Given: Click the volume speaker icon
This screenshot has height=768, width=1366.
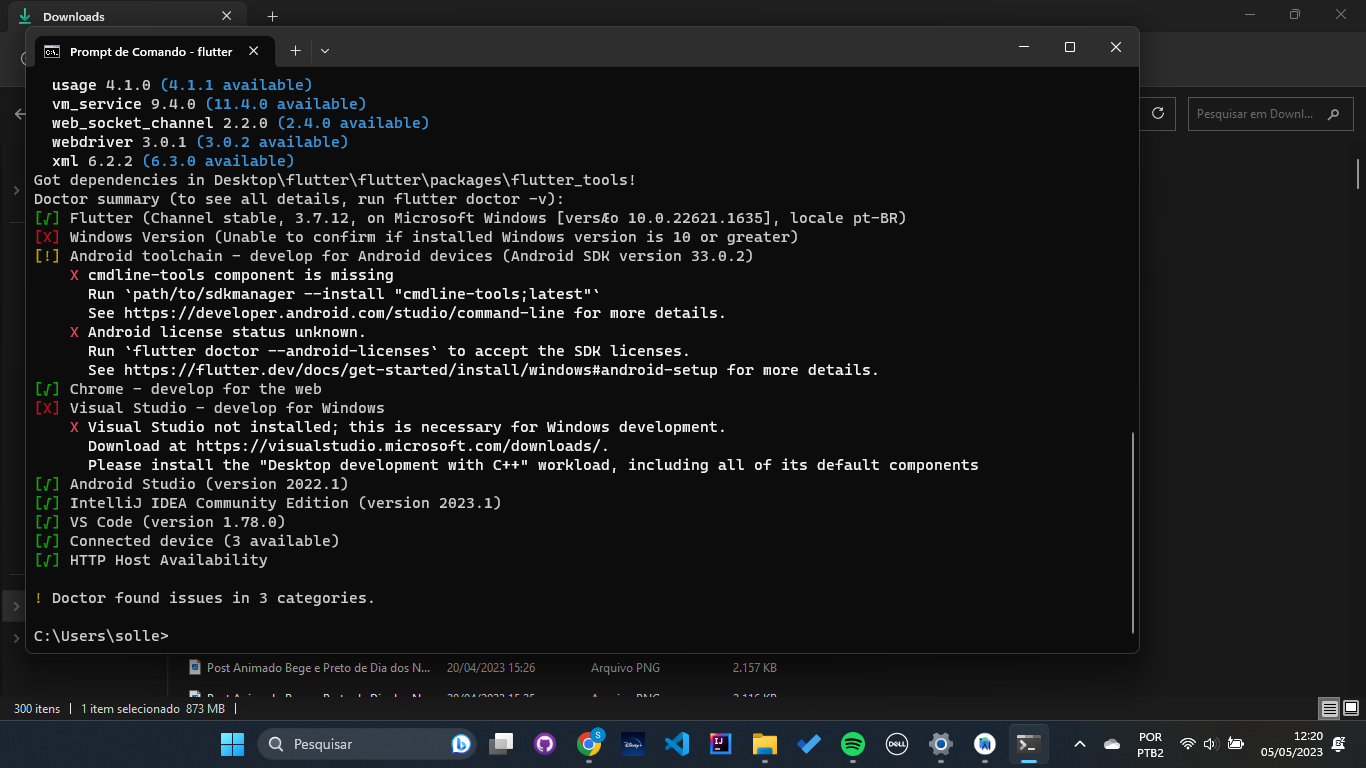Looking at the screenshot, I should coord(1210,744).
